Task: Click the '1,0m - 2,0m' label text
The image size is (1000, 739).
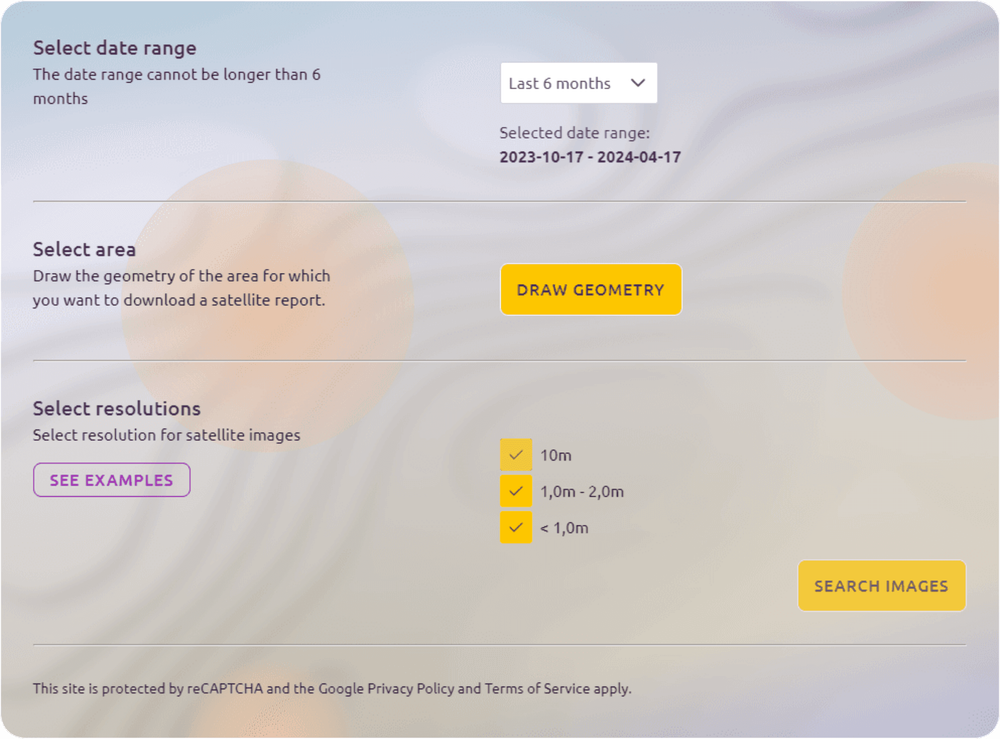Action: [582, 492]
